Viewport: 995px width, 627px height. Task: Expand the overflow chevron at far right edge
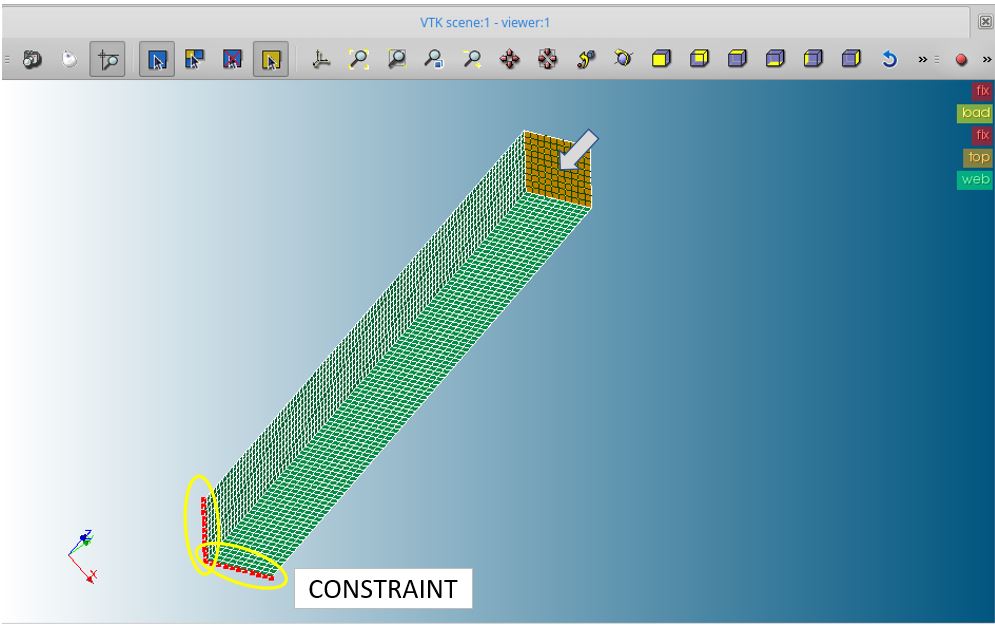coord(987,60)
